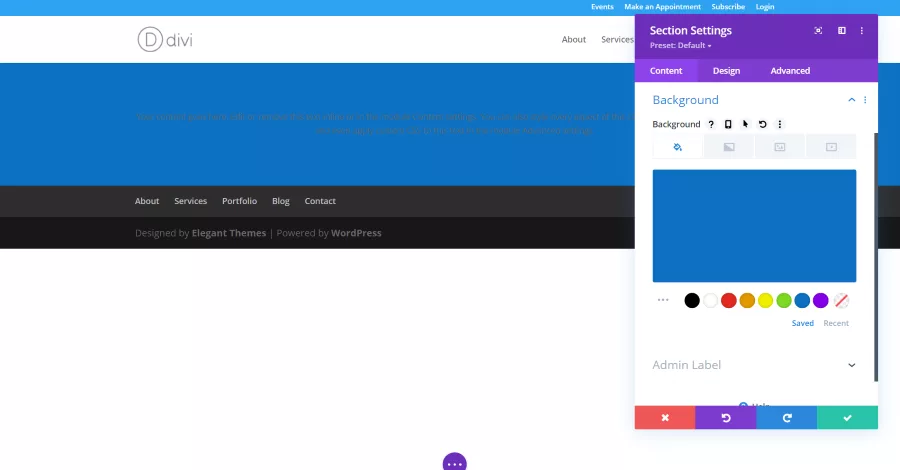The height and width of the screenshot is (470, 900).
Task: Undo the last change in settings
Action: pyautogui.click(x=726, y=417)
